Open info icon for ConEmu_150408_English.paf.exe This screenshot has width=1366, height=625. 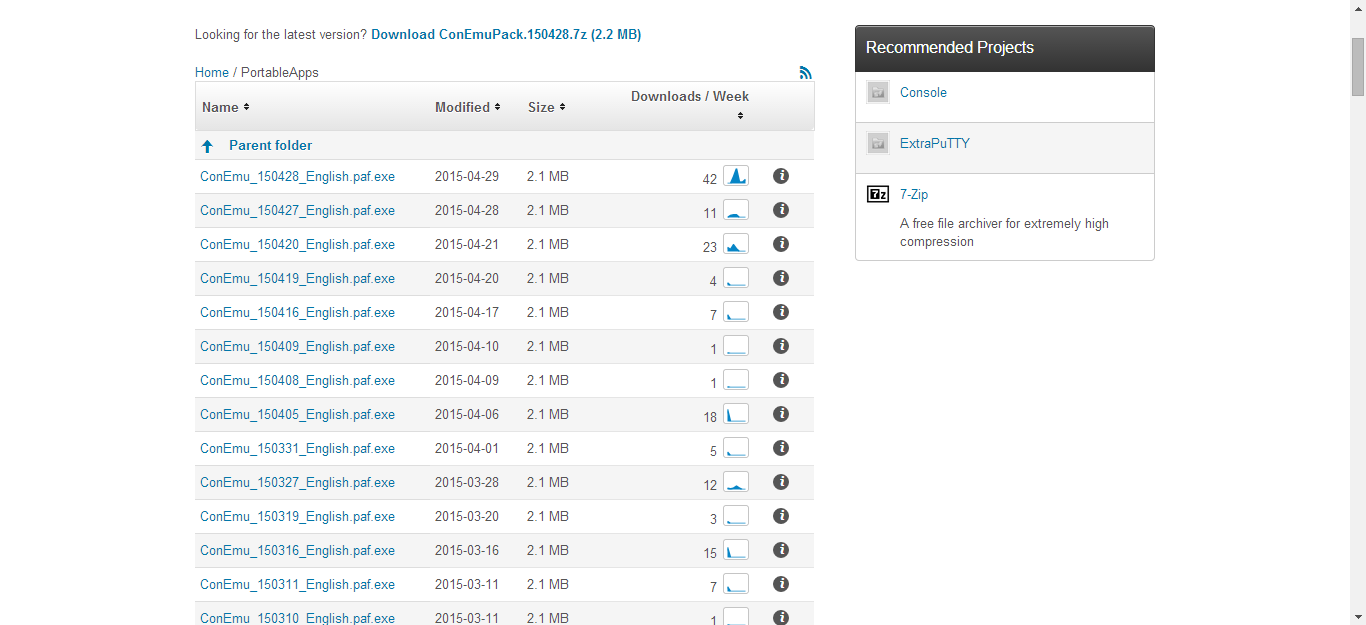point(781,380)
